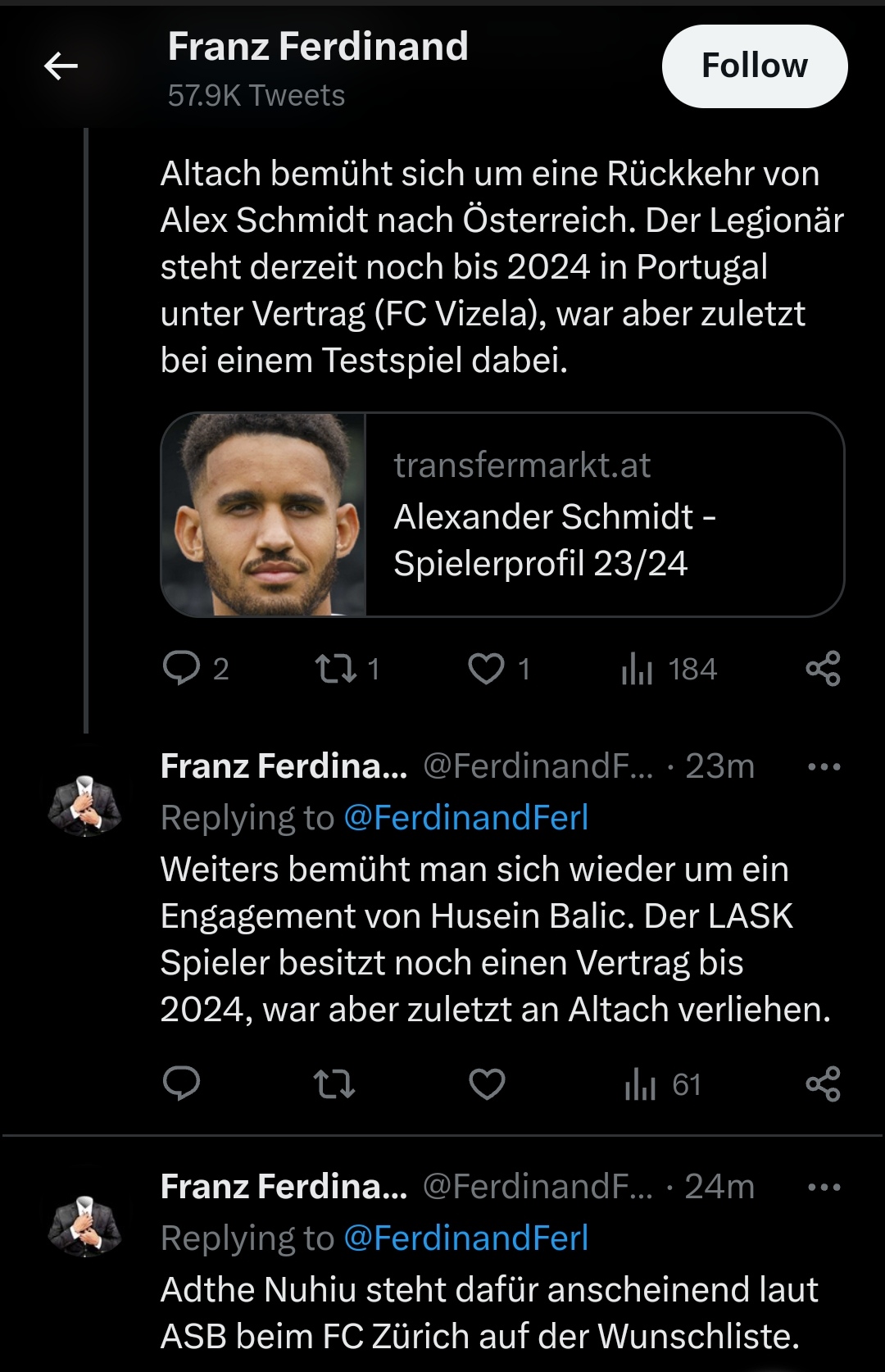Open more options on the 24m tweet
This screenshot has height=1372, width=885.
tap(824, 1187)
